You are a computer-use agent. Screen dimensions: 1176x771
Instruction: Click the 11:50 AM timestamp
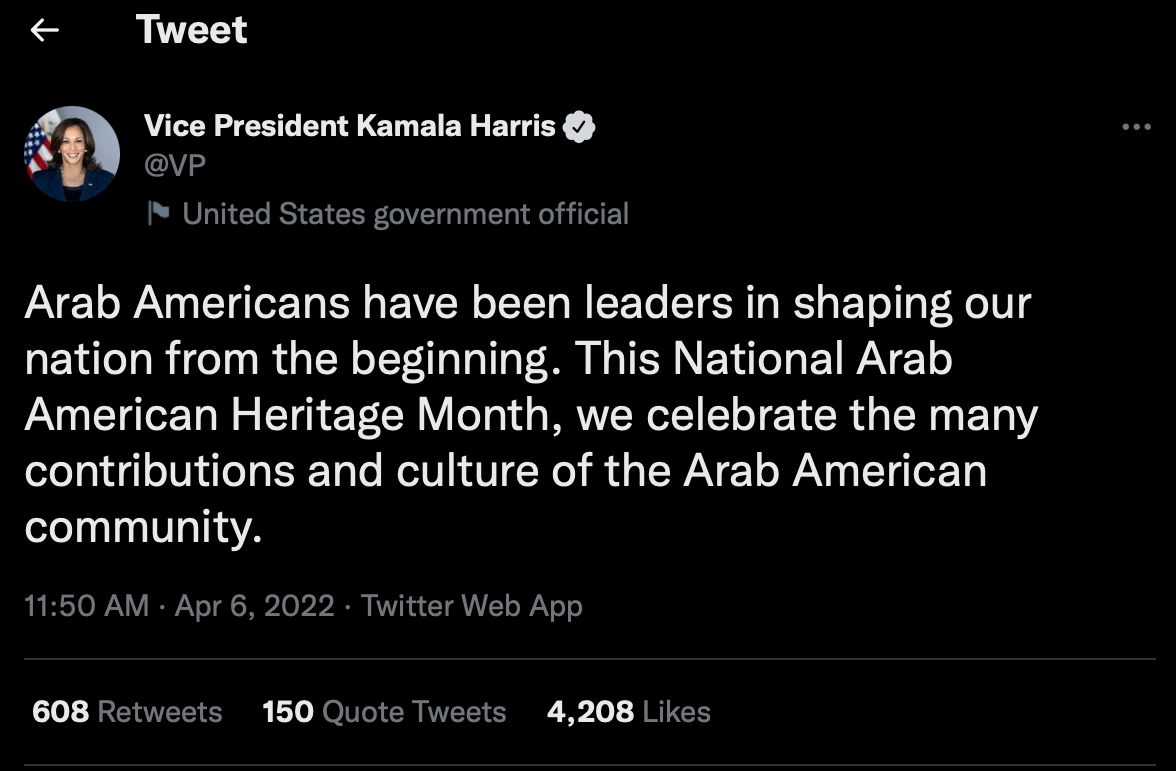(x=87, y=606)
